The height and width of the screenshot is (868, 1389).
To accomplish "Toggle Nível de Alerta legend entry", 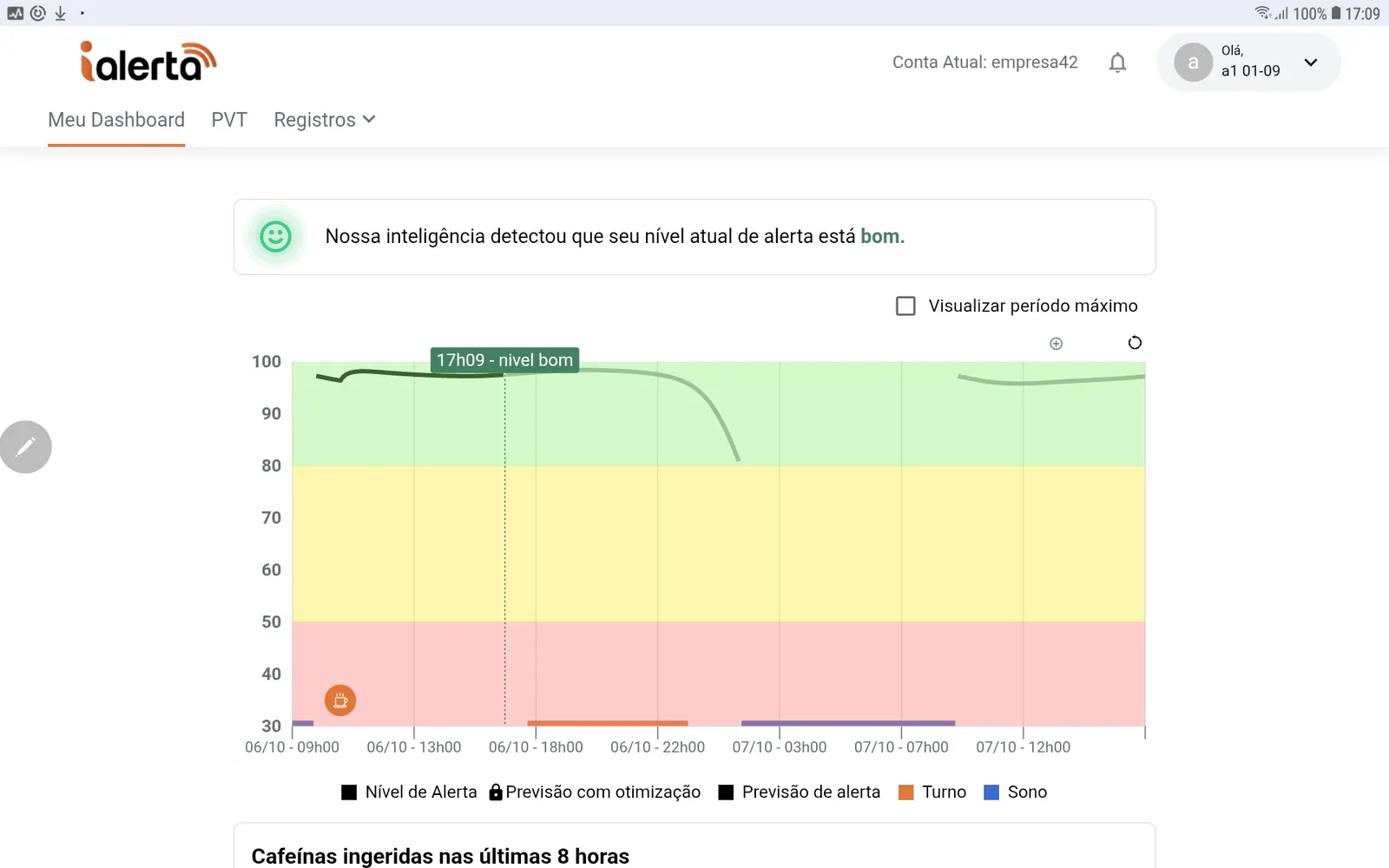I will (x=409, y=792).
